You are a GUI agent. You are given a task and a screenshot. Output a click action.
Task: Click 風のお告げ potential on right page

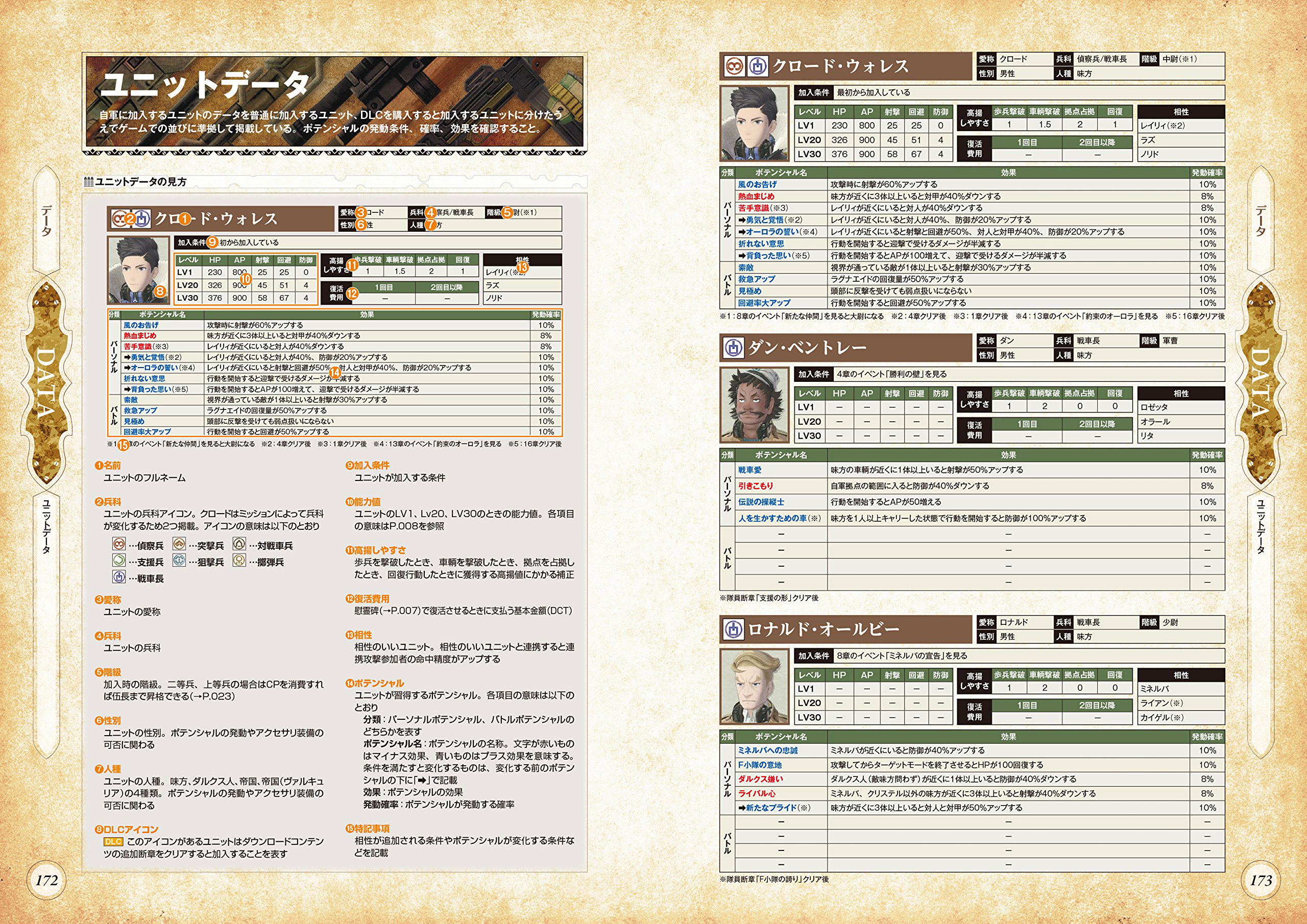757,184
